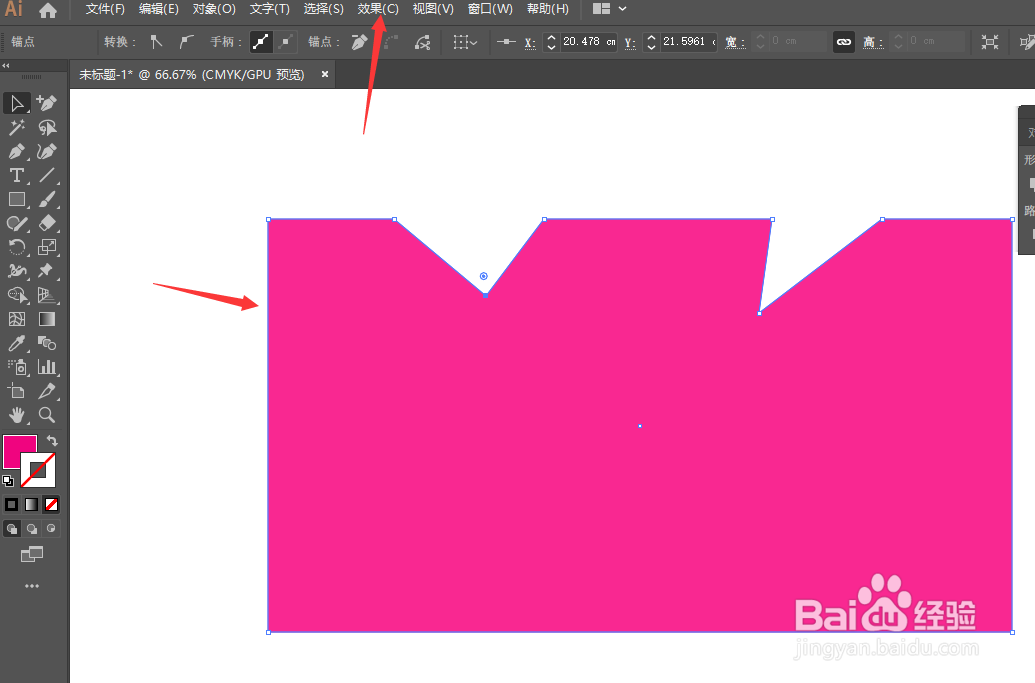Select the Puppet Warp pin tool
Viewport: 1035px width, 683px height.
click(46, 271)
